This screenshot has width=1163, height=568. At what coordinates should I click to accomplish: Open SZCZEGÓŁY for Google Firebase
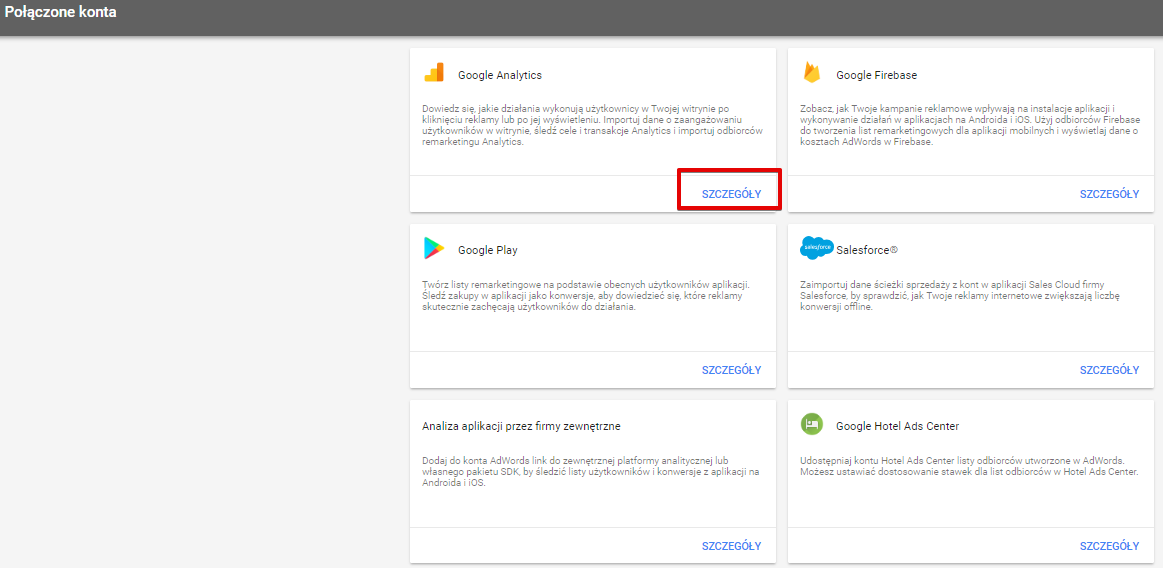pos(1109,194)
